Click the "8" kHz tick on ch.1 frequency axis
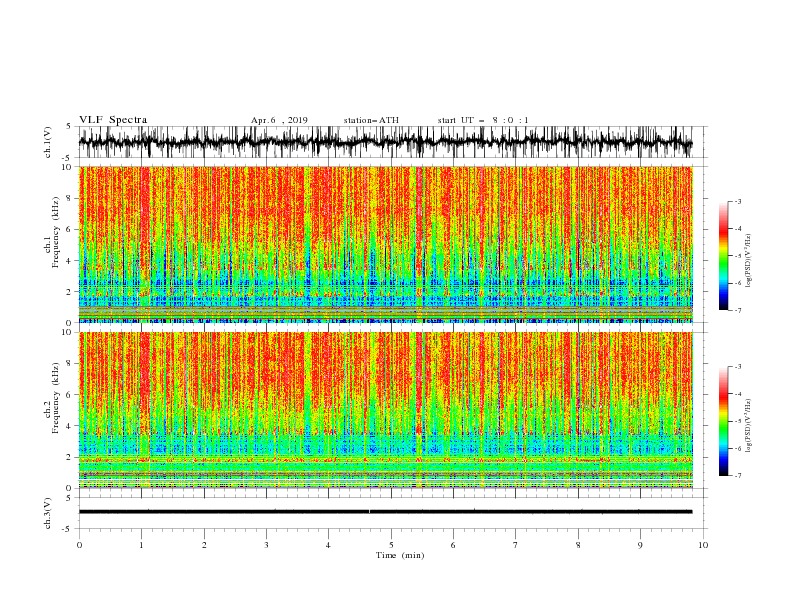Viewport: 792px width, 612px height. coord(70,198)
